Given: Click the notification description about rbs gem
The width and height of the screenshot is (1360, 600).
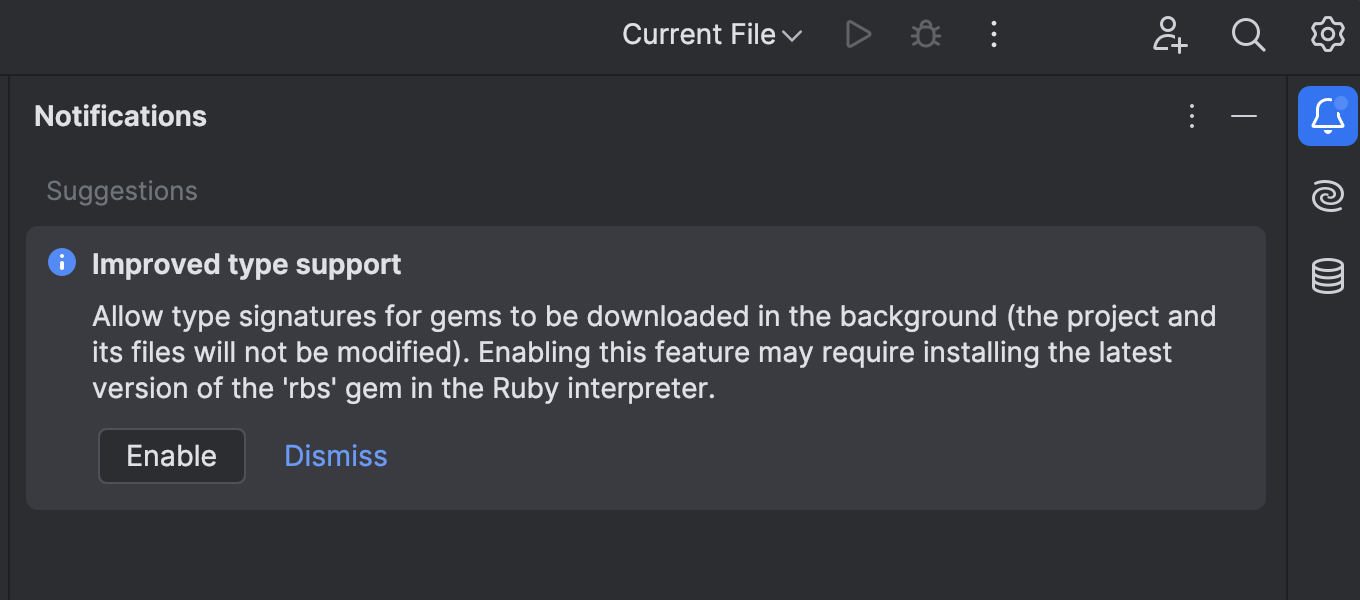Looking at the screenshot, I should 654,352.
